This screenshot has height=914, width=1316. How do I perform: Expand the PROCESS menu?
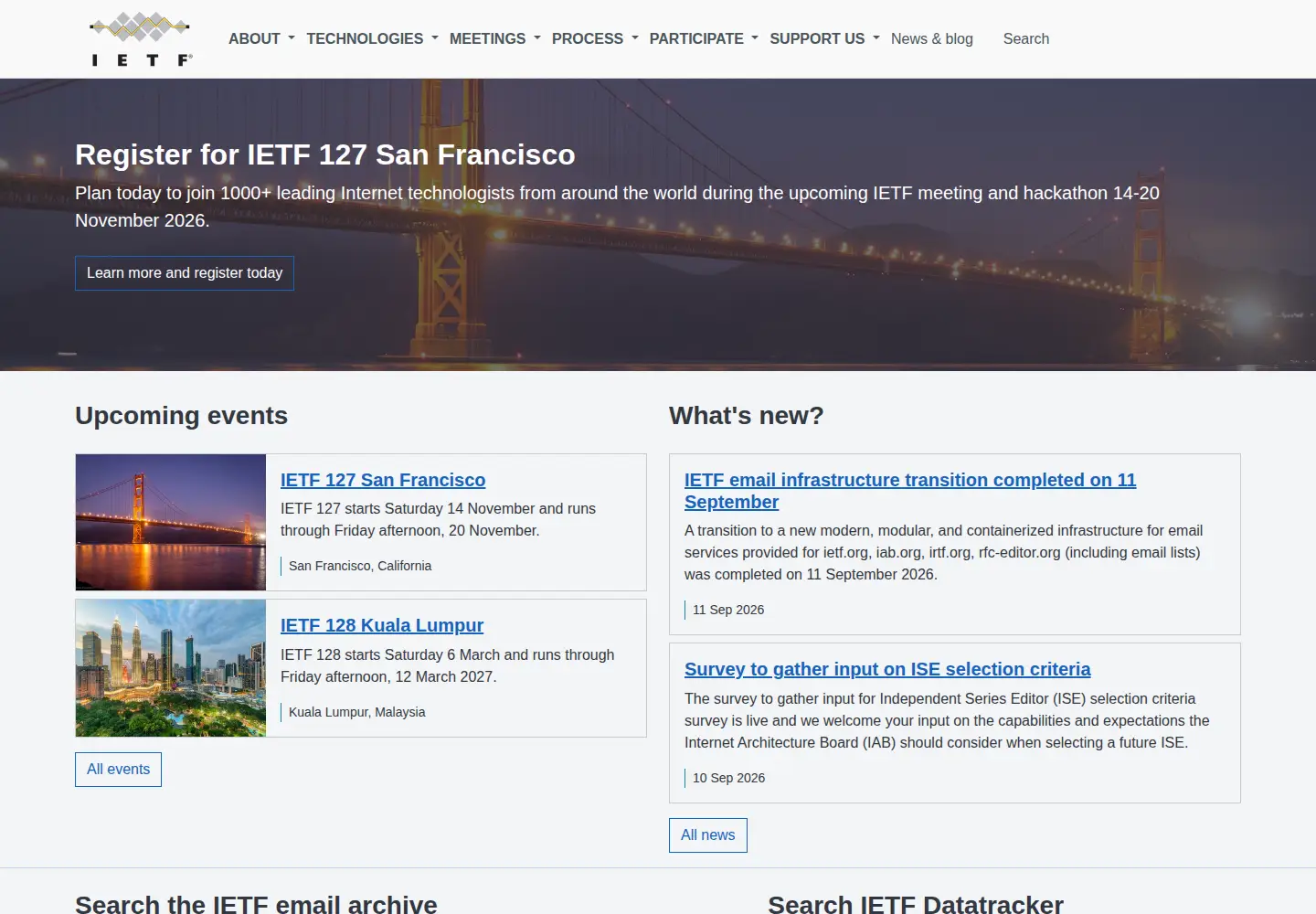pos(595,38)
